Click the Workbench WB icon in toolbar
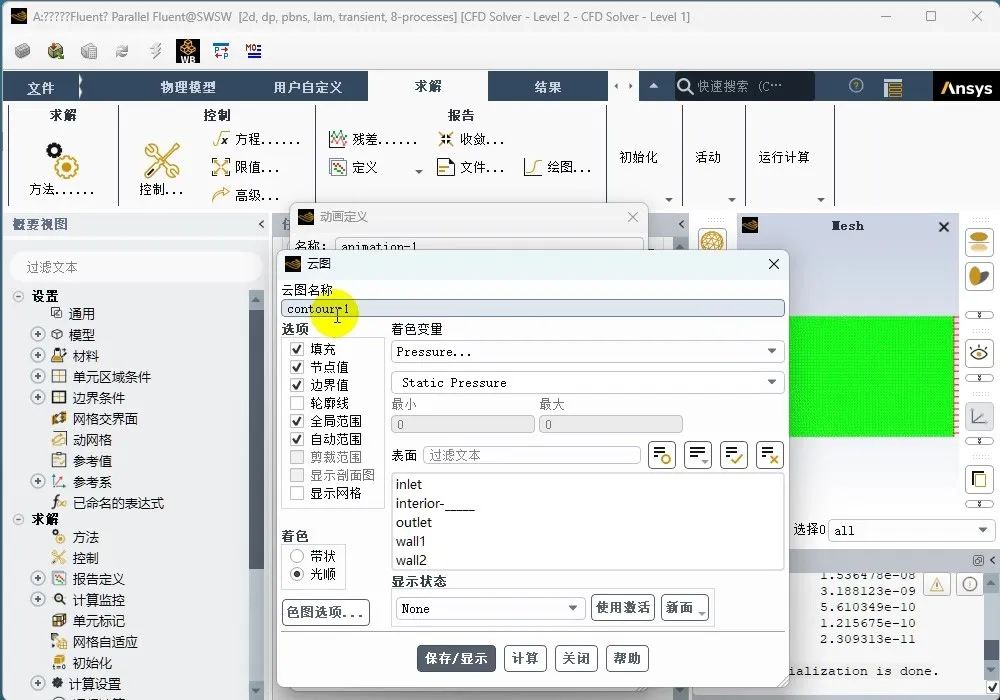Viewport: 1000px width, 700px height. (187, 51)
